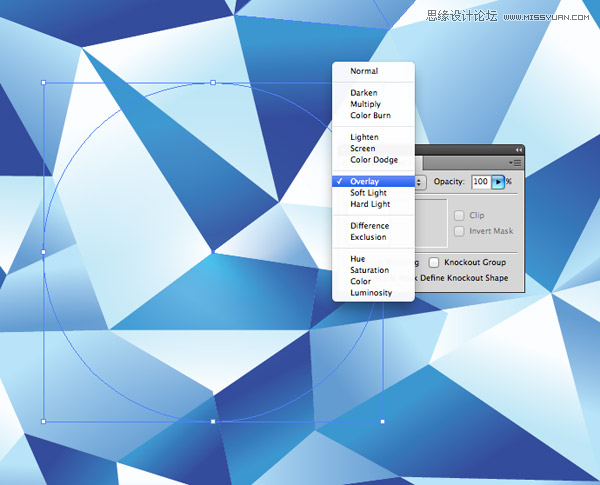Image resolution: width=600 pixels, height=485 pixels.
Task: Click the bottom-left bounding box handle
Action: pos(43,421)
